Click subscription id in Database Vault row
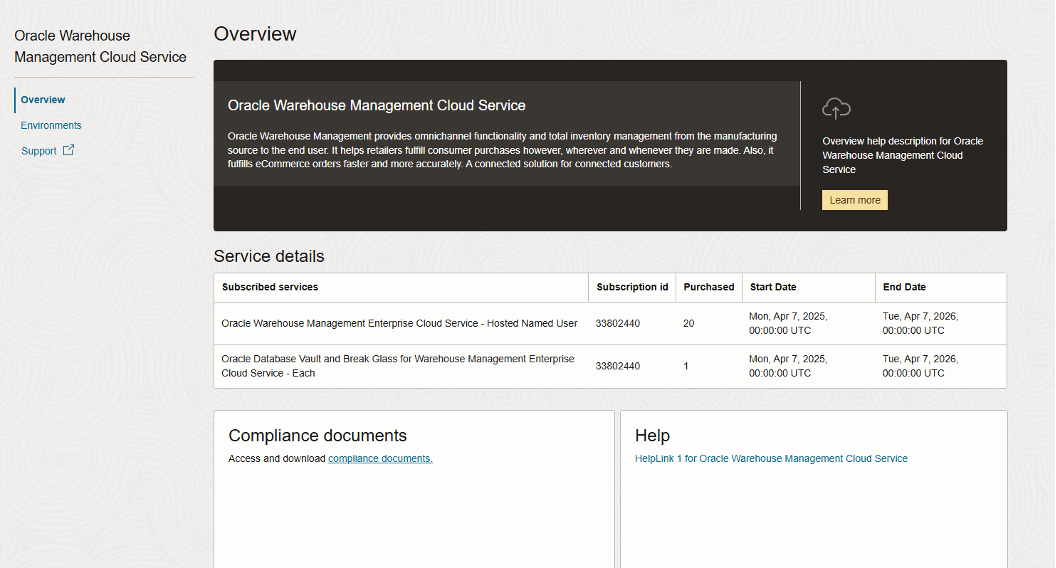Screen dimensions: 1056x568 click(618, 367)
